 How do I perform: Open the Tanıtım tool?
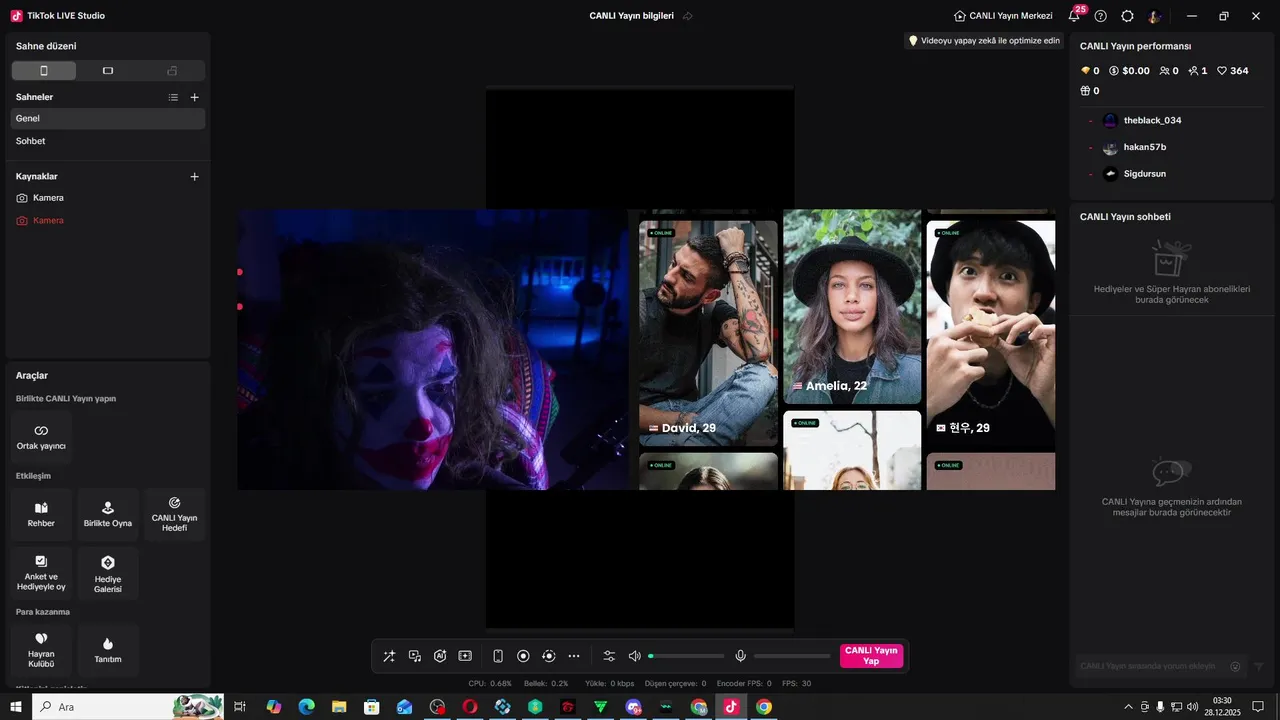[108, 650]
